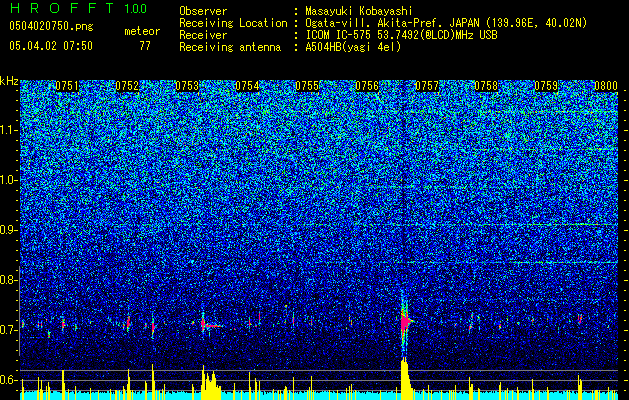Click receiver text ICOM IC-575 53.7492 MHz USB
The width and height of the screenshot is (629, 400).
(x=401, y=35)
